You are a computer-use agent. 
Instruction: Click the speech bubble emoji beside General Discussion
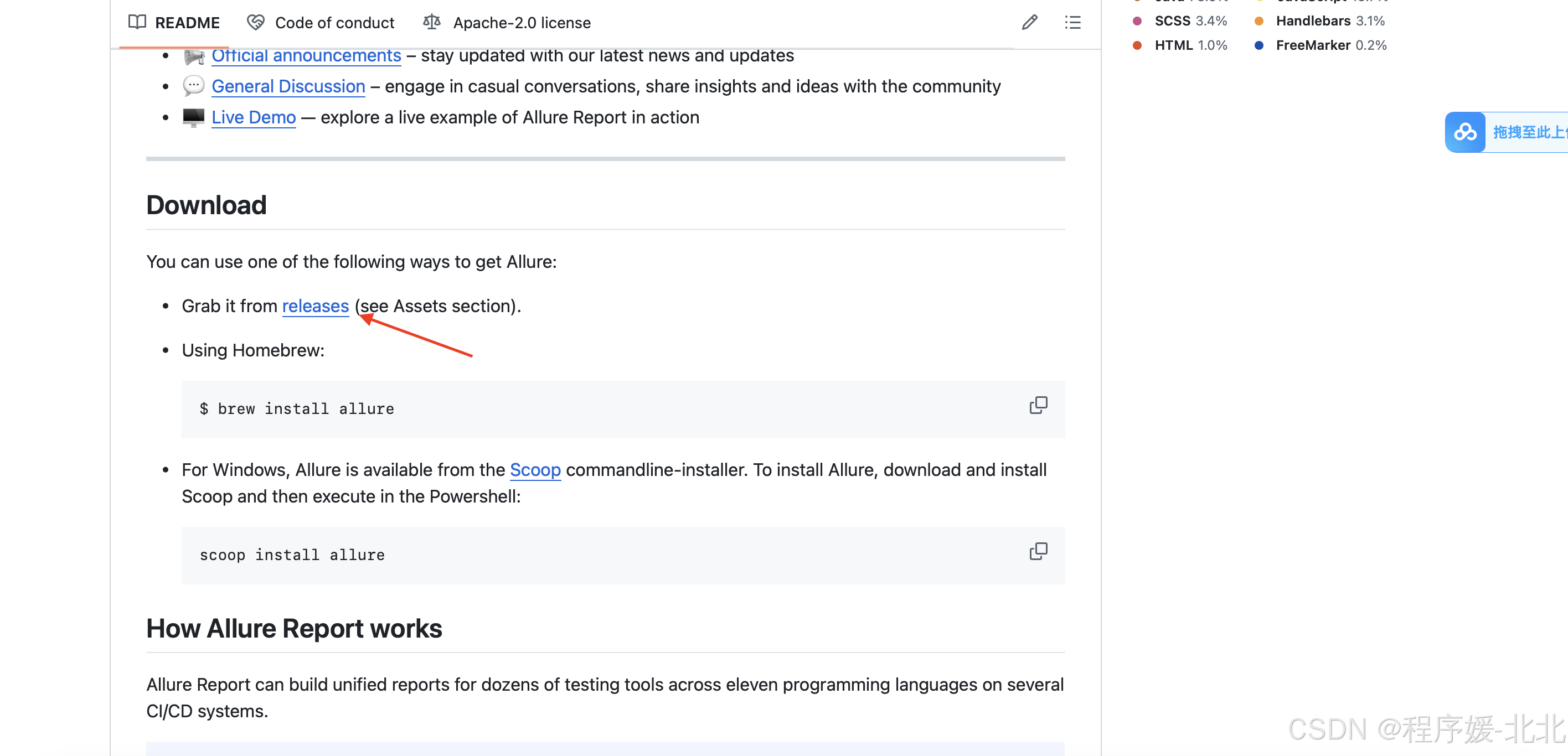point(194,86)
